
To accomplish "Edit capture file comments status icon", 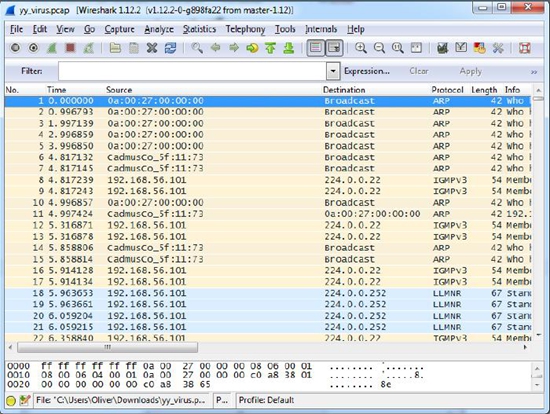I will (24, 400).
